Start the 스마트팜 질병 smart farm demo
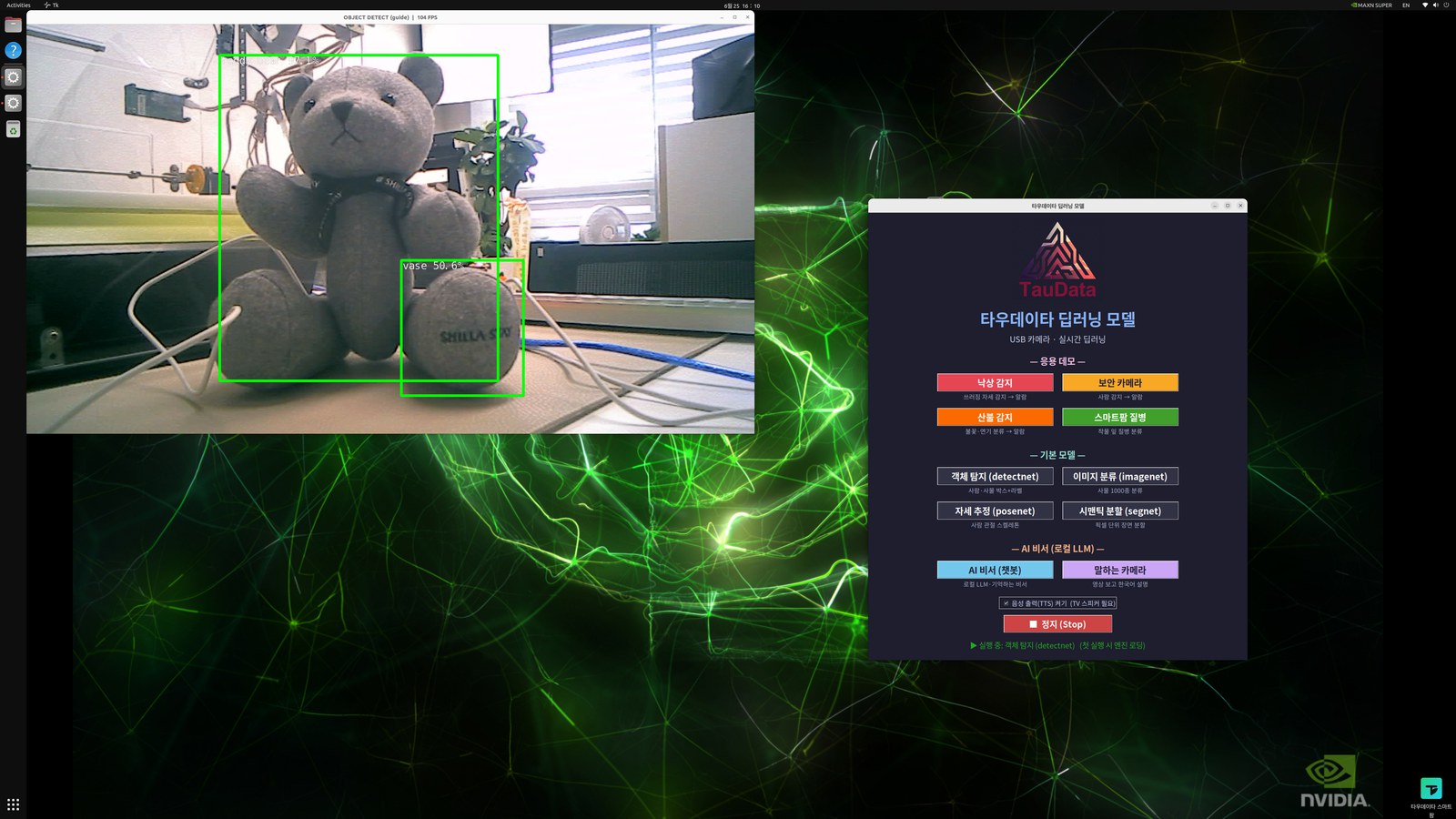This screenshot has height=819, width=1456. point(1119,417)
